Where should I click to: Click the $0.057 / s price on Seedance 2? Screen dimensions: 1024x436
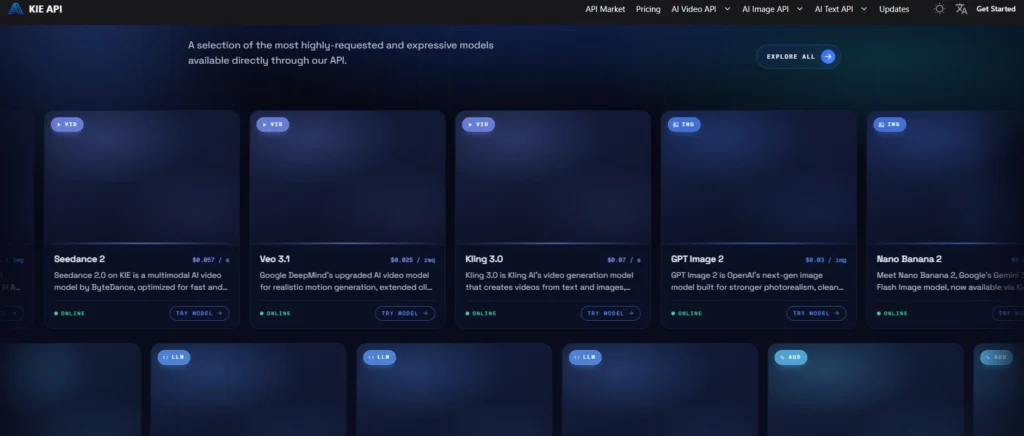pos(211,260)
